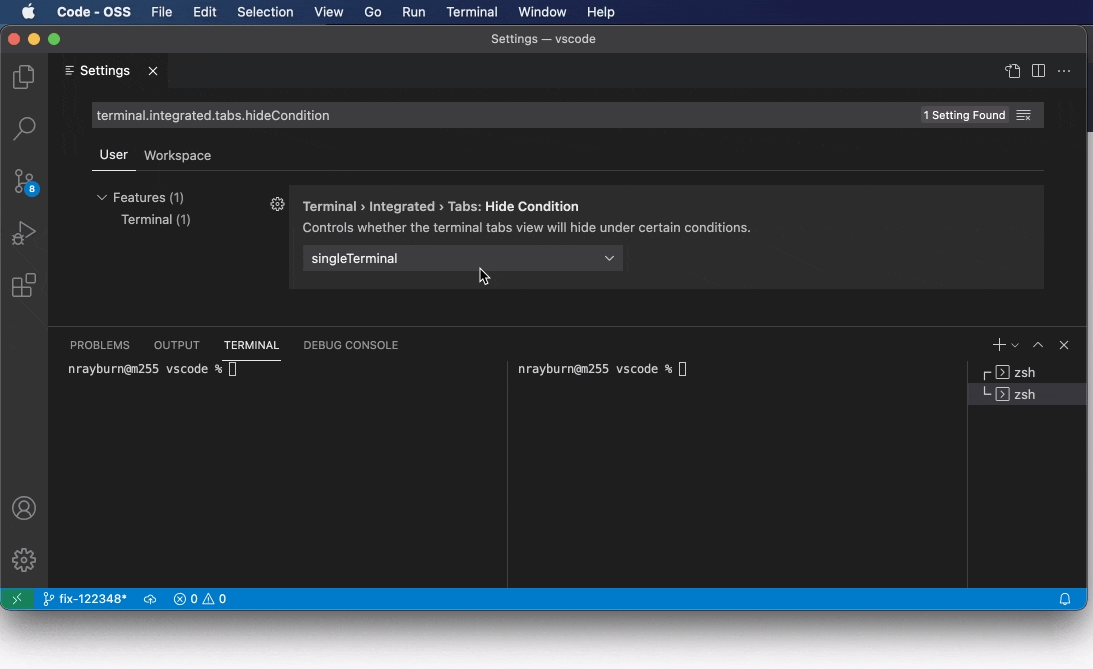Switch to User settings tab
Image resolution: width=1093 pixels, height=669 pixels.
114,155
